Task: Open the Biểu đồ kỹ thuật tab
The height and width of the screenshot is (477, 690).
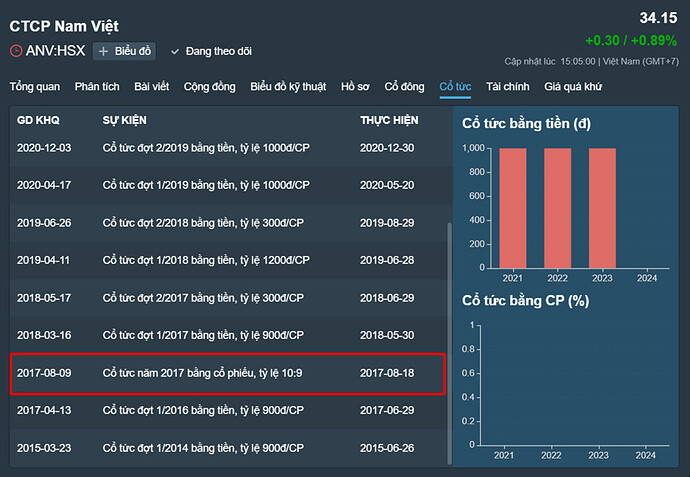Action: tap(288, 86)
